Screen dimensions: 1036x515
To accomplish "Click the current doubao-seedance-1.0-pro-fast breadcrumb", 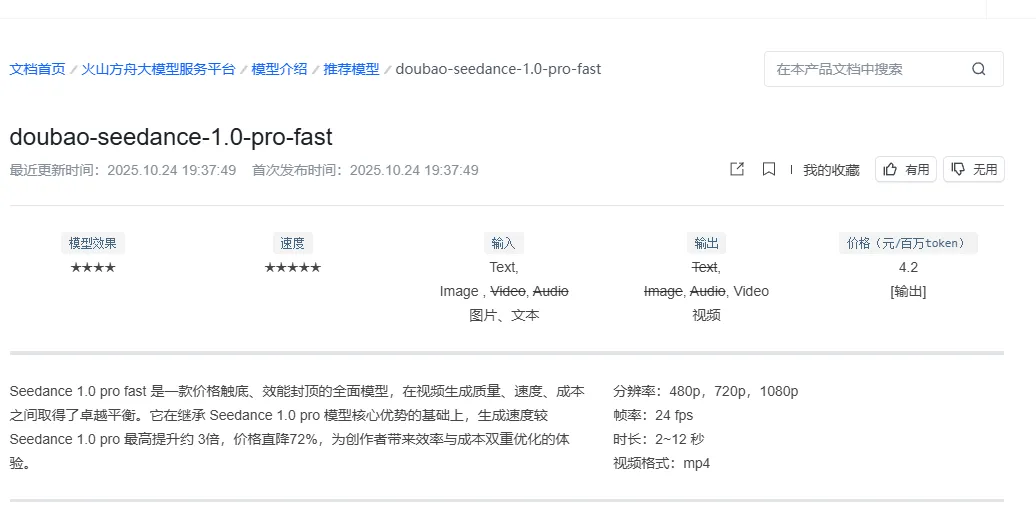I will (498, 69).
